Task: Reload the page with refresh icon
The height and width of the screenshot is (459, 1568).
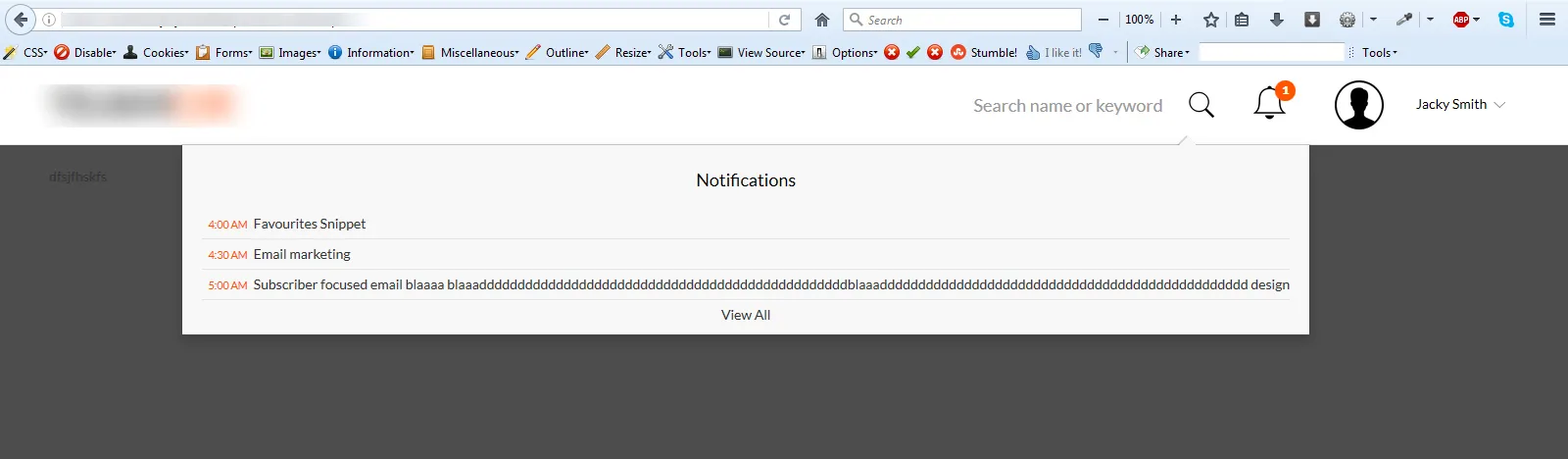Action: [x=784, y=20]
